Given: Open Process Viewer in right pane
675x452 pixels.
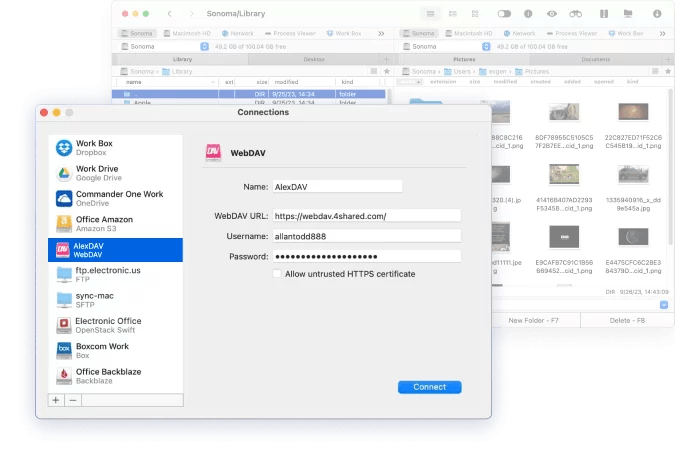Looking at the screenshot, I should [x=572, y=33].
